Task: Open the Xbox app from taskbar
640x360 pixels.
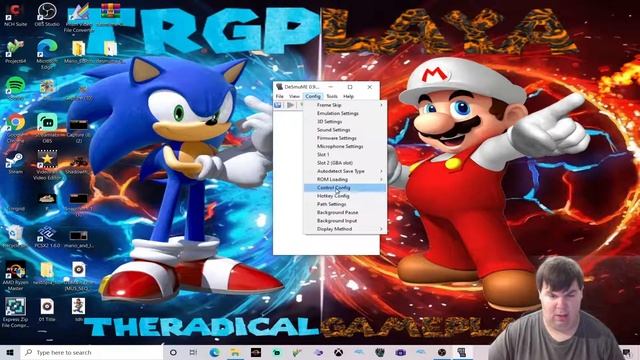Action: coord(338,352)
